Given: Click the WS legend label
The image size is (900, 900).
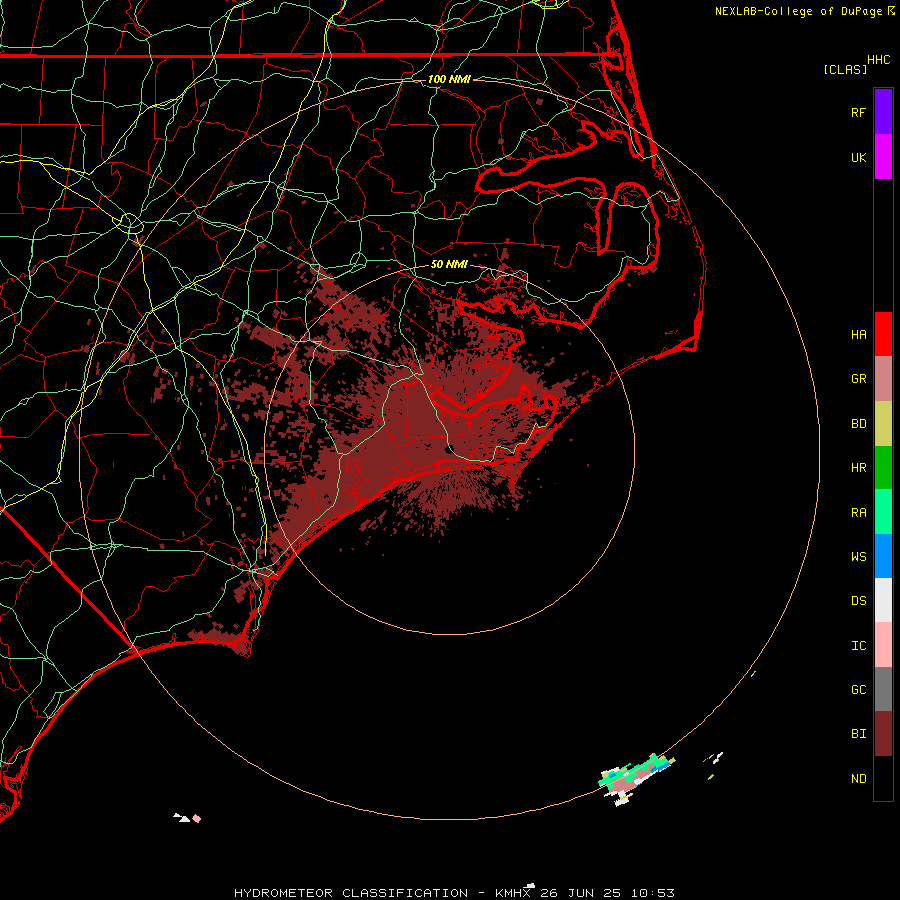Looking at the screenshot, I should click(858, 556).
